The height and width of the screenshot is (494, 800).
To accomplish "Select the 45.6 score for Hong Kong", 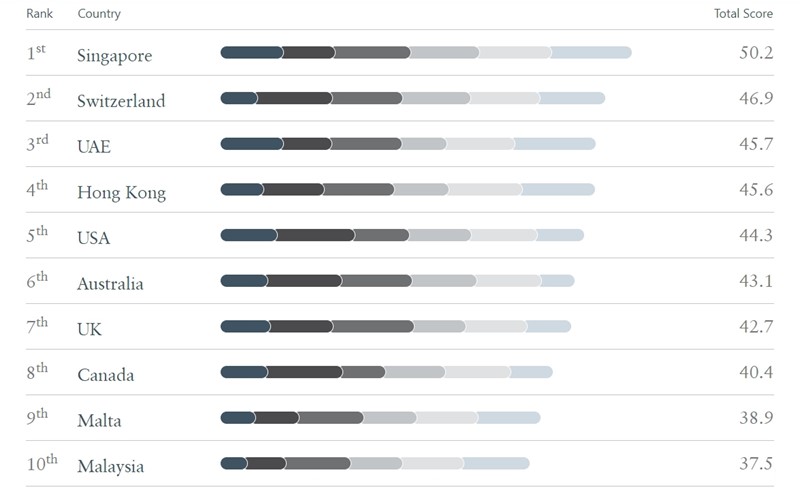I will tap(755, 190).
